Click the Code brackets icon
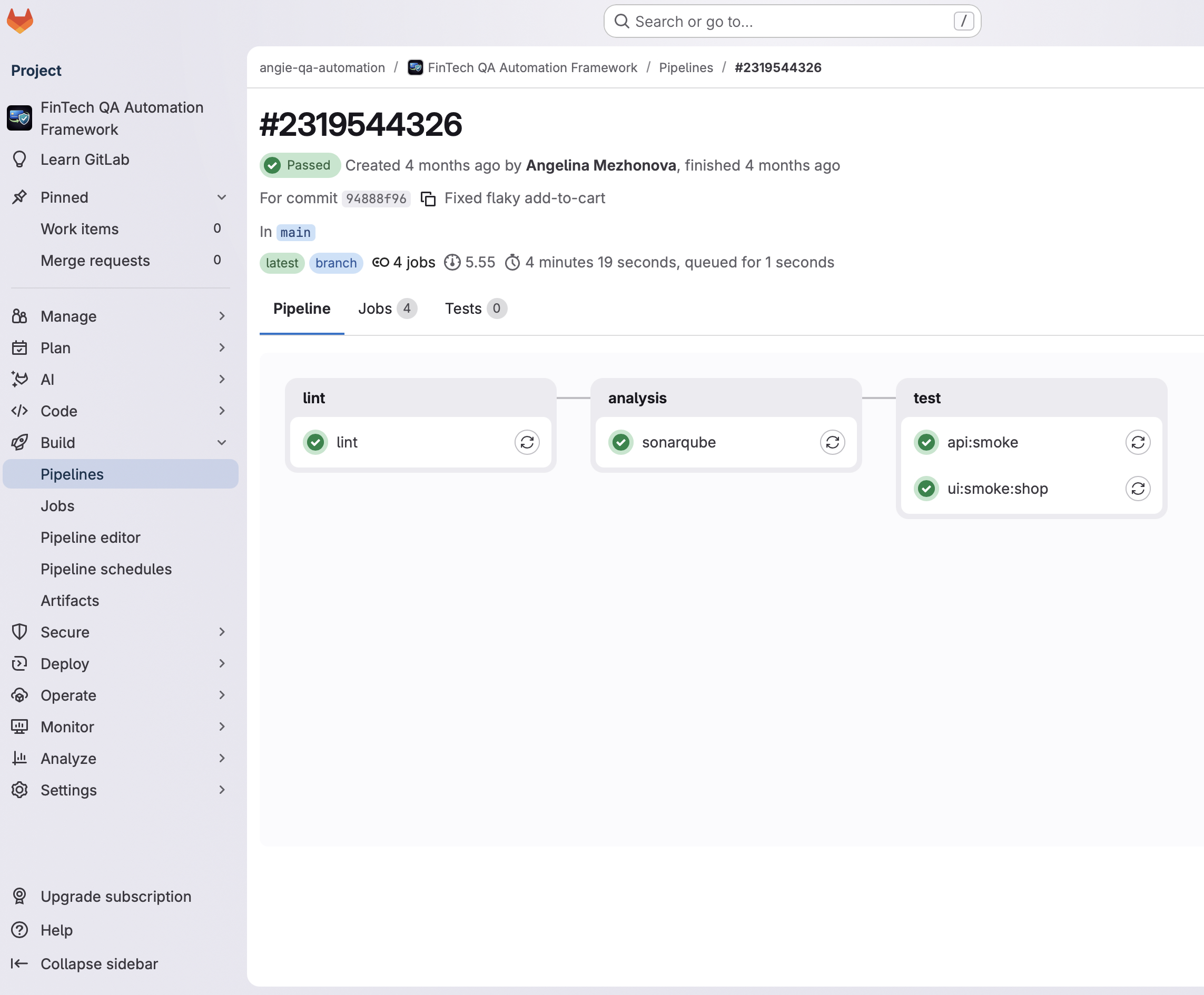Viewport: 1204px width, 995px height. point(19,411)
